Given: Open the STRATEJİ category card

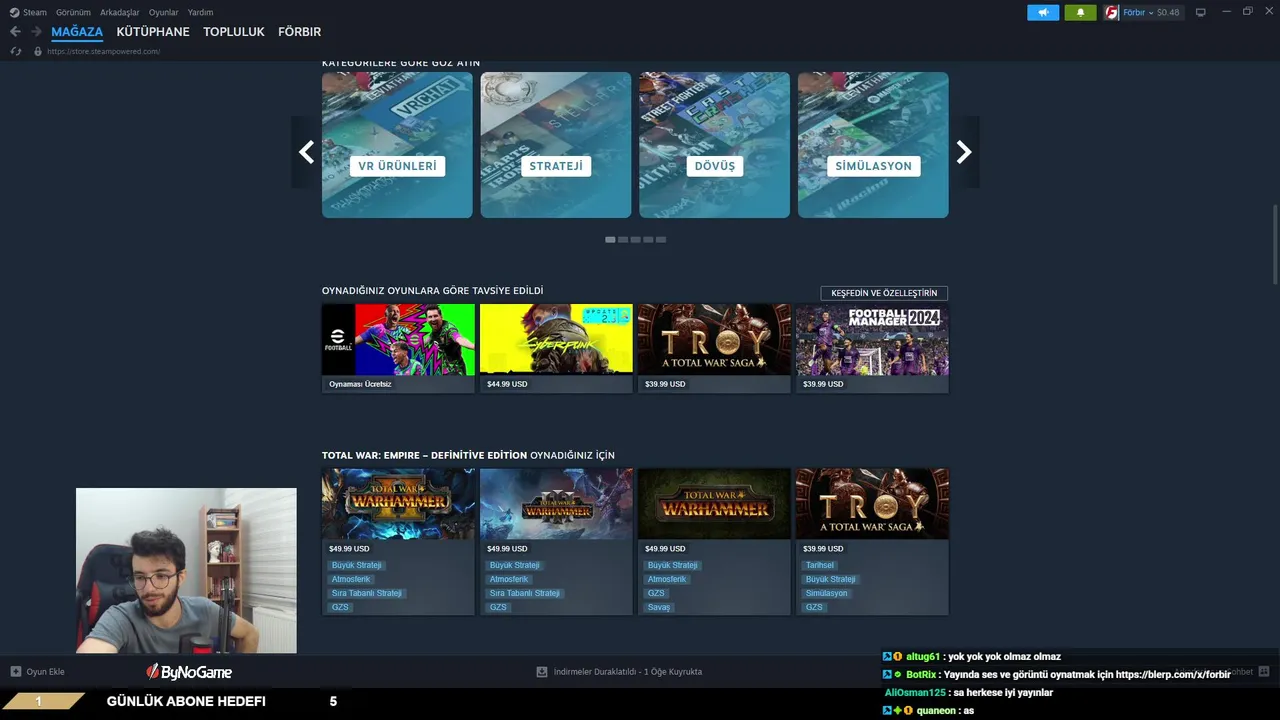Looking at the screenshot, I should pyautogui.click(x=556, y=145).
